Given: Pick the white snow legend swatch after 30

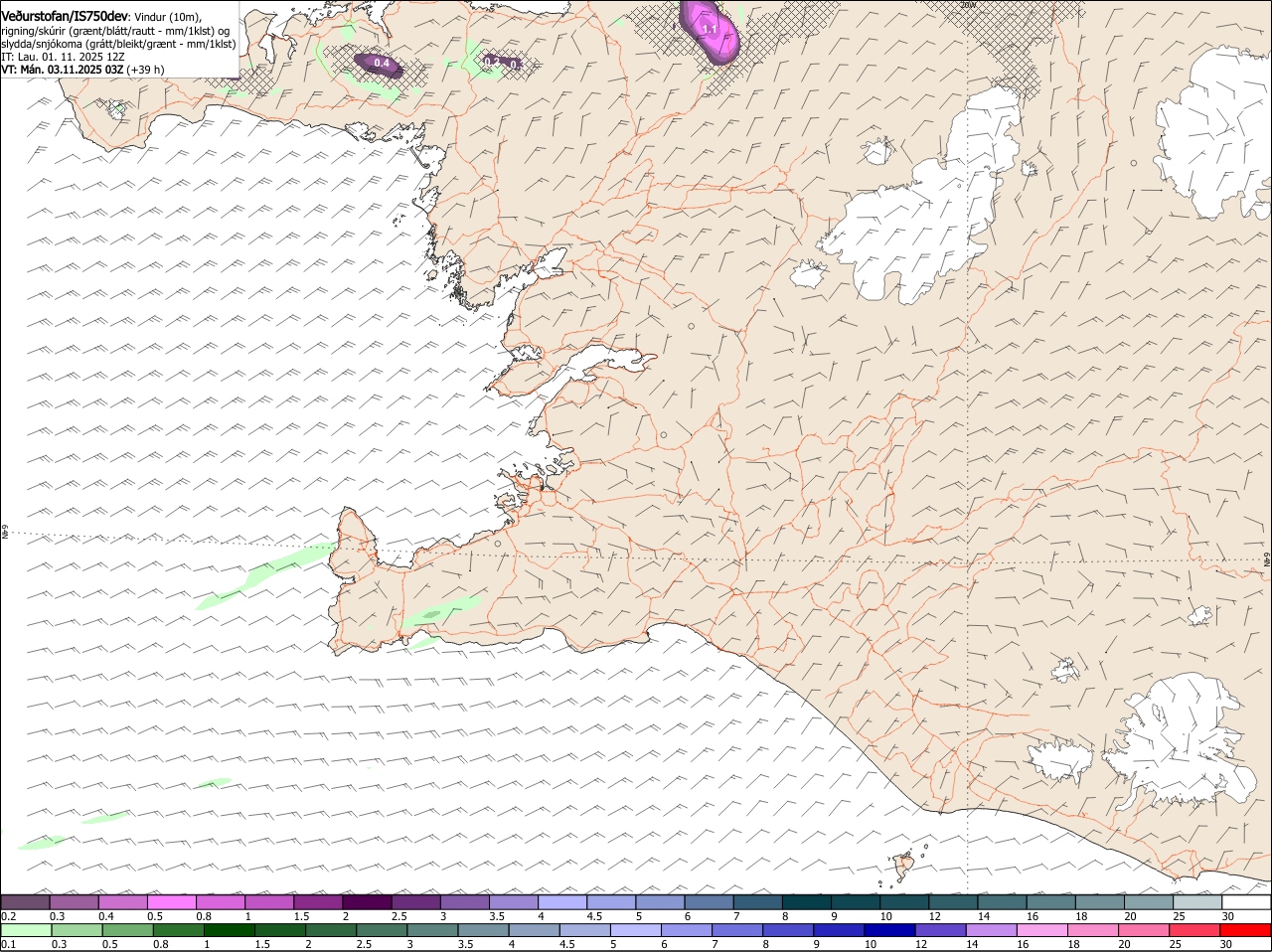Looking at the screenshot, I should [1247, 901].
